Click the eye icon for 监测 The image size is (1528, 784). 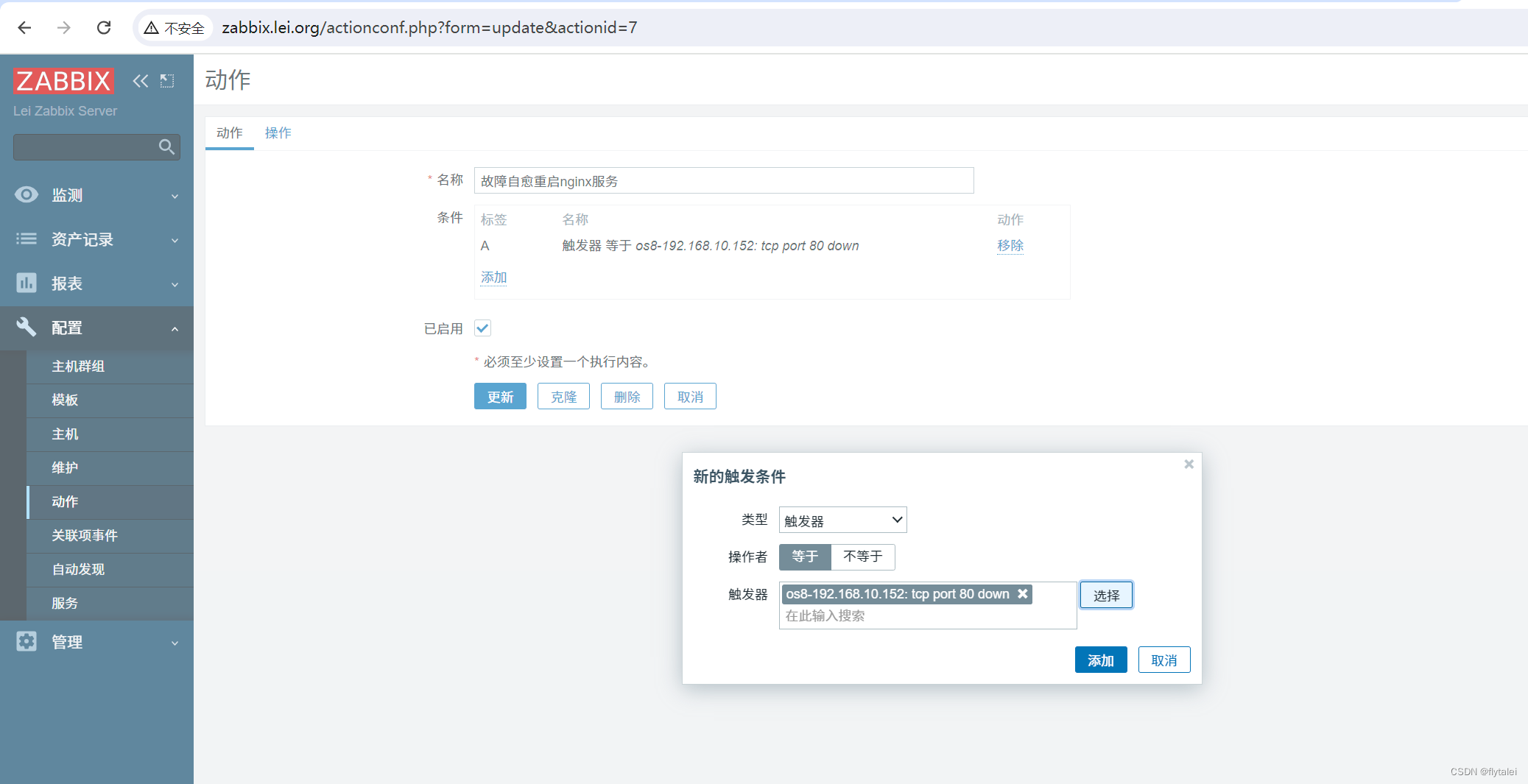(27, 194)
